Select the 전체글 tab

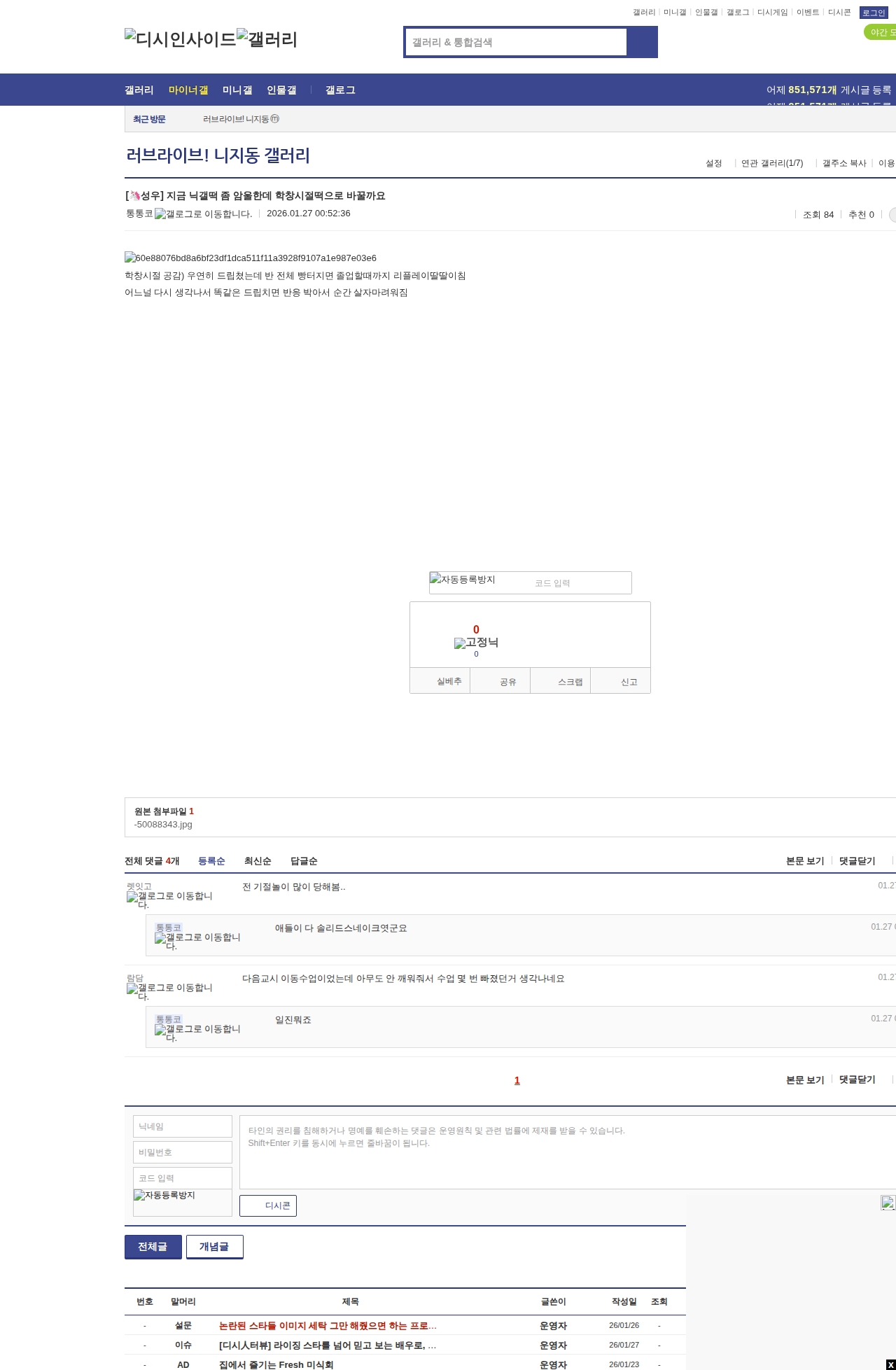click(153, 1247)
